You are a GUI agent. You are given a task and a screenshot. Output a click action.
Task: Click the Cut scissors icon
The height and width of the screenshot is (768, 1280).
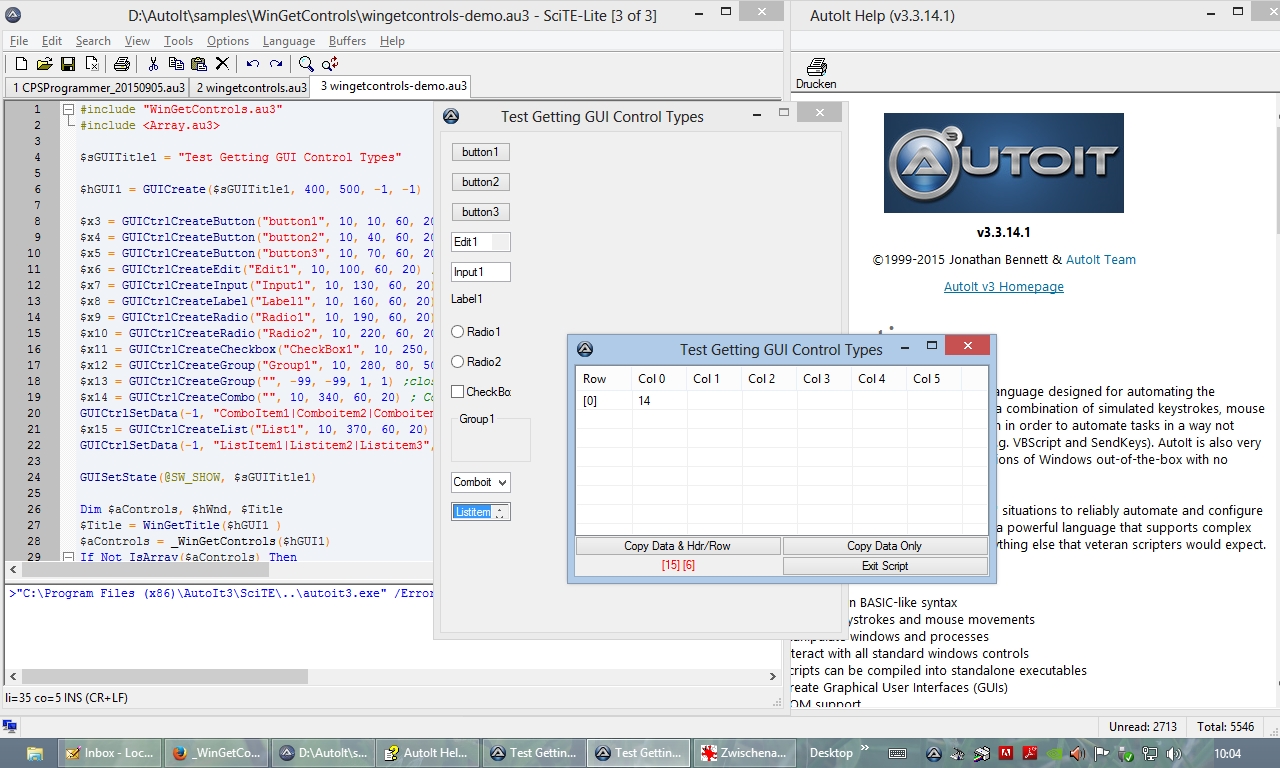pos(153,64)
